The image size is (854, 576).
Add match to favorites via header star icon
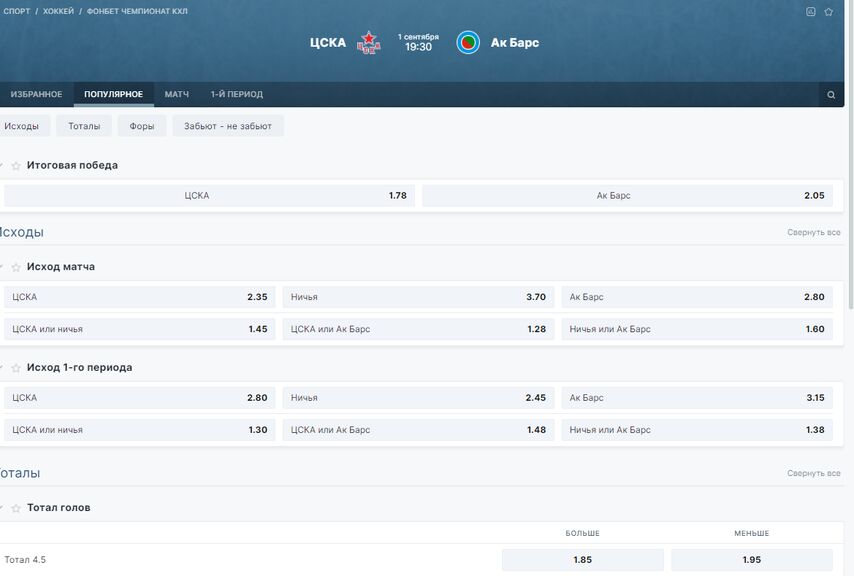coord(828,11)
